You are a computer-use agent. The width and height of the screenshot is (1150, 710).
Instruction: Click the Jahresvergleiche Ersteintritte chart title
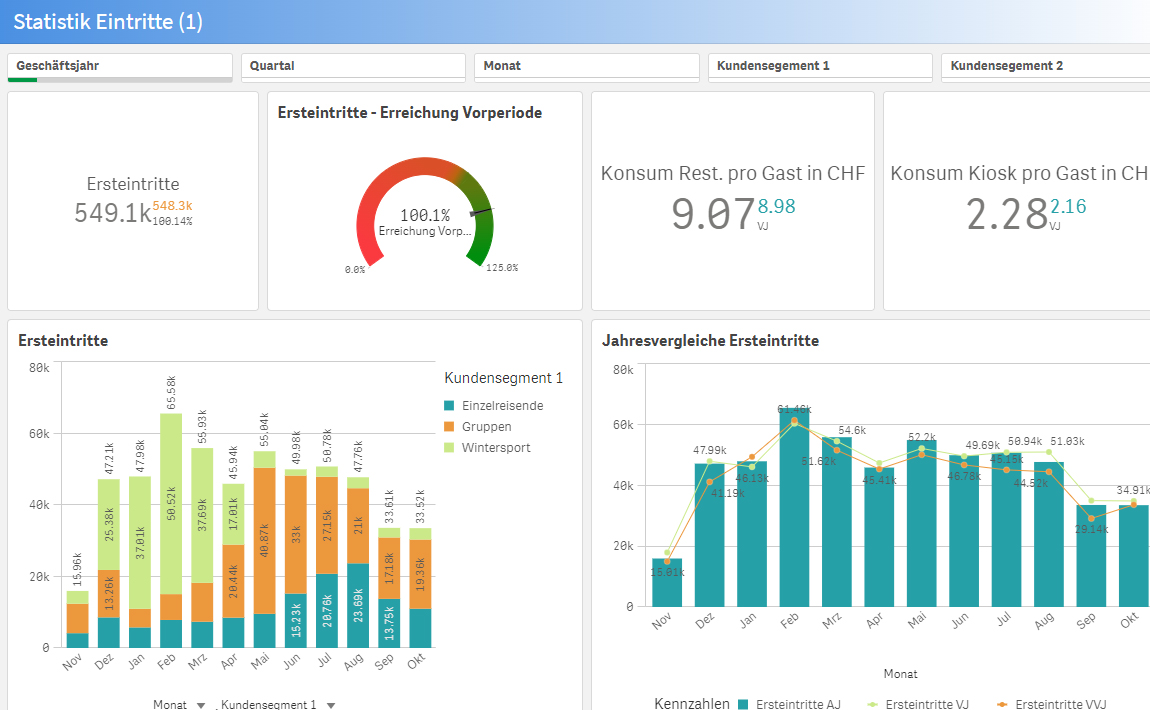point(710,340)
